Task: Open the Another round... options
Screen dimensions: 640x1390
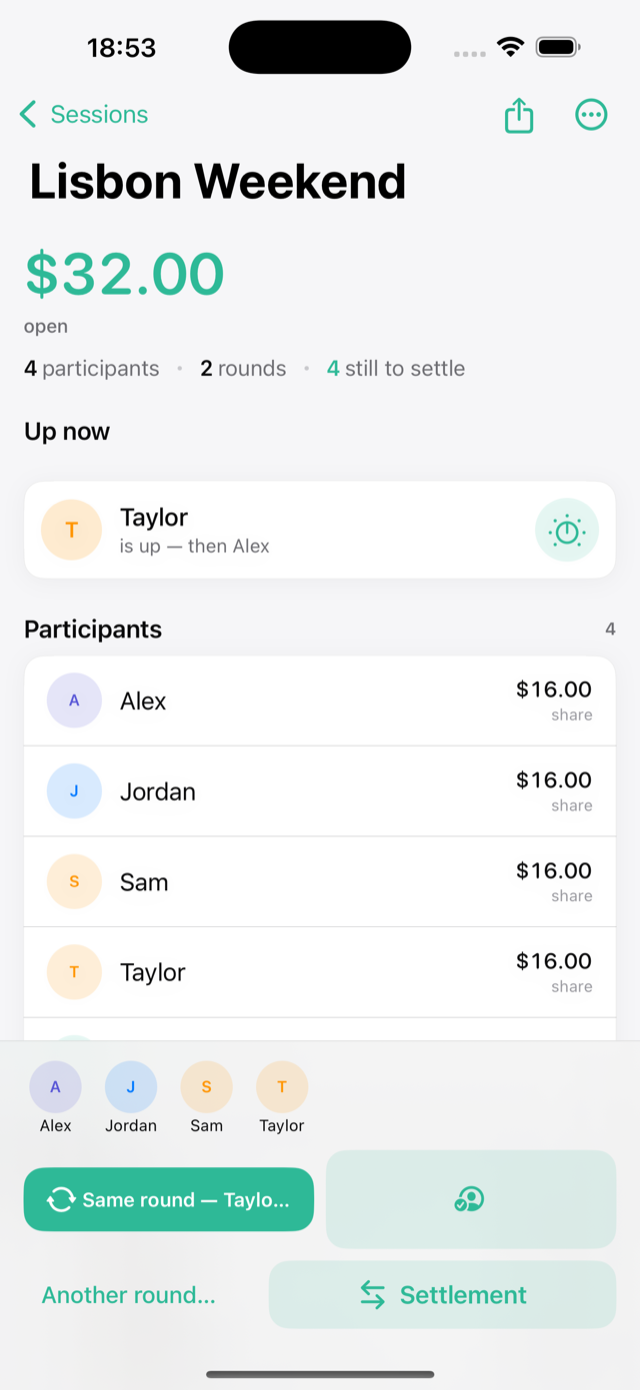Action: [128, 1295]
